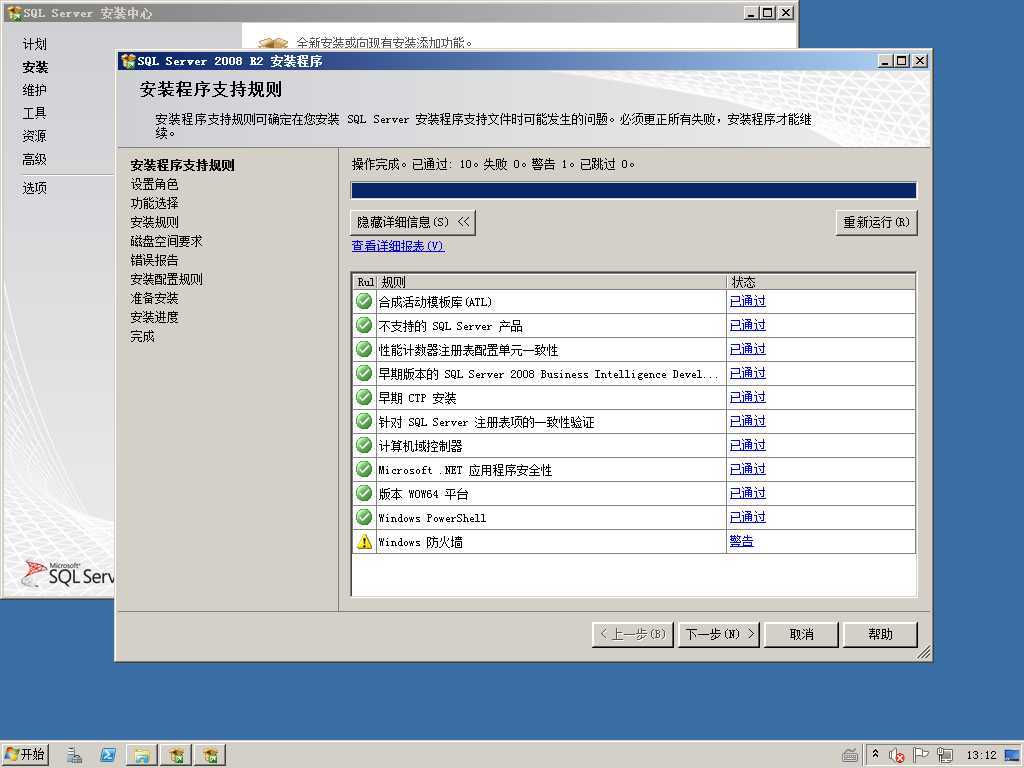Click the Action Center flag tray icon
Image resolution: width=1024 pixels, height=768 pixels.
point(920,755)
